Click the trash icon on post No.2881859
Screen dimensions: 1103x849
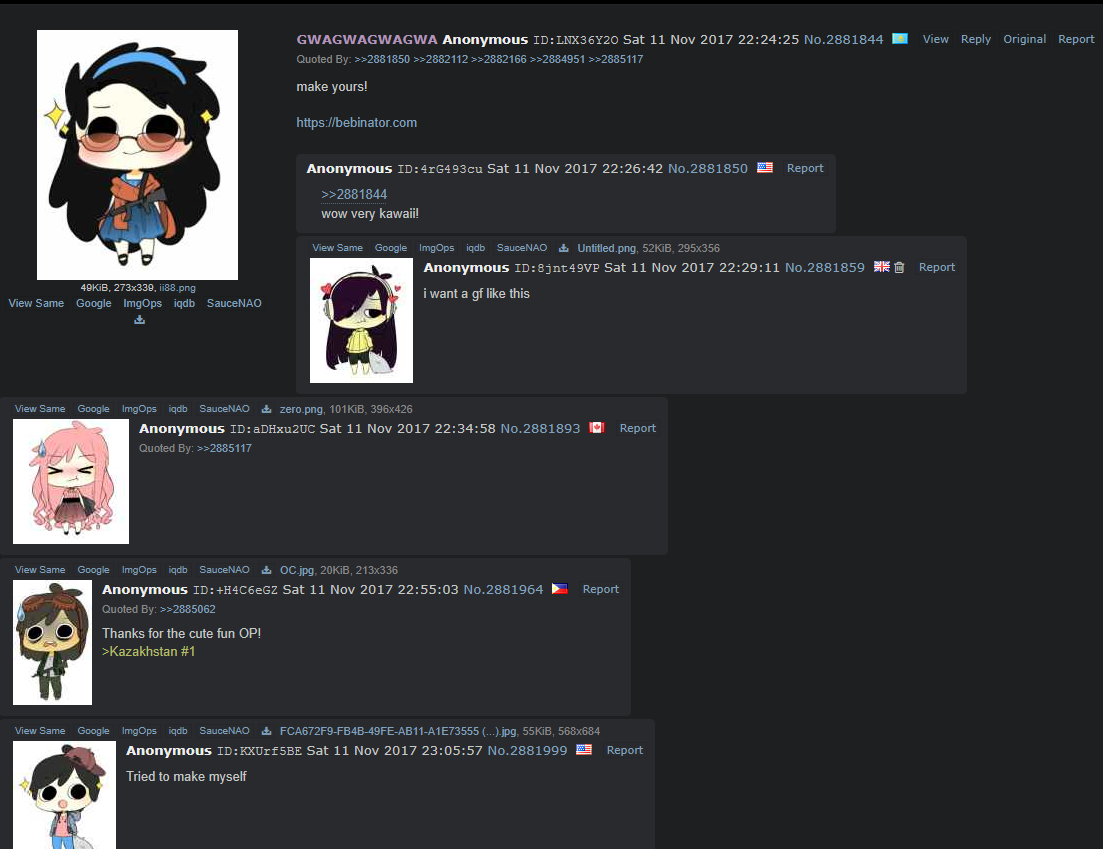[899, 267]
